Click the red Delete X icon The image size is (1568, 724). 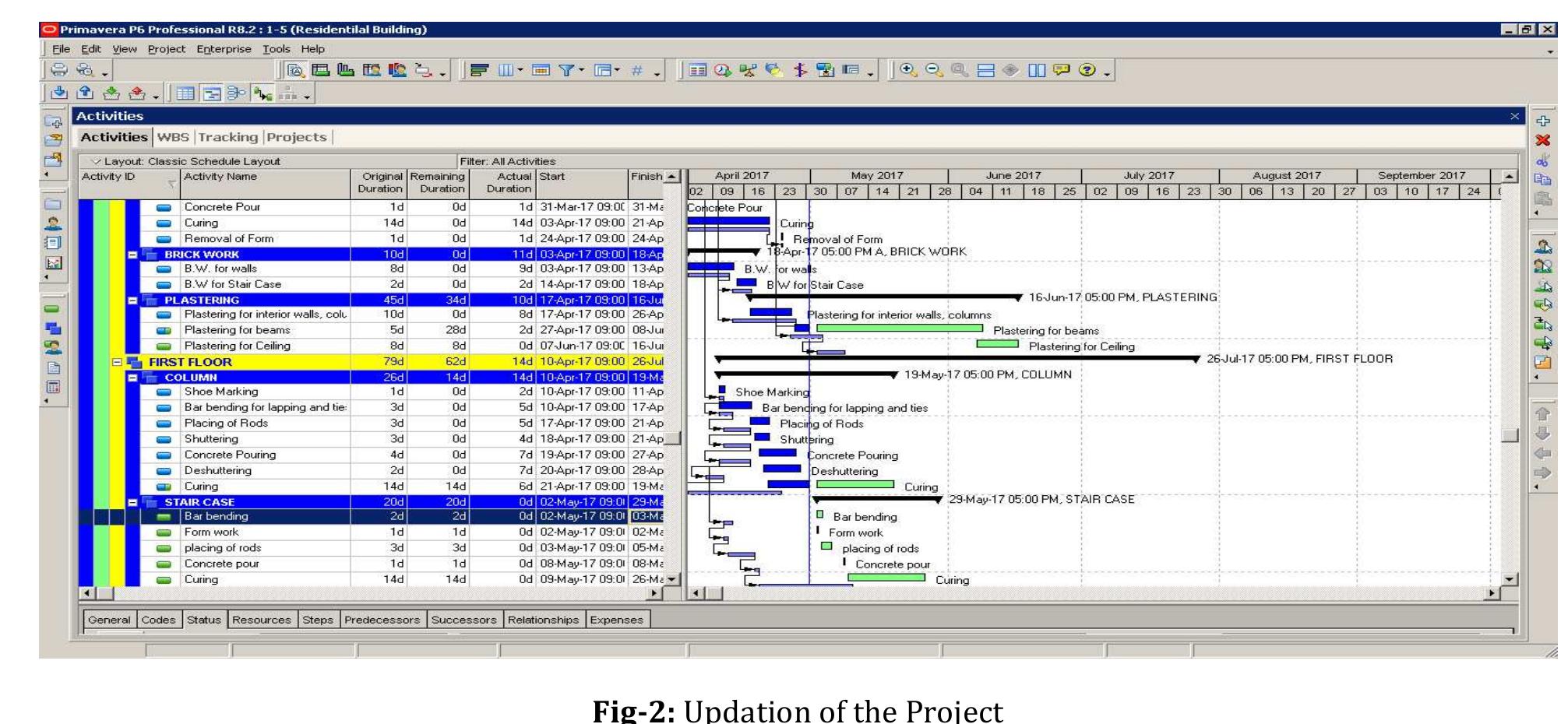pos(1542,140)
